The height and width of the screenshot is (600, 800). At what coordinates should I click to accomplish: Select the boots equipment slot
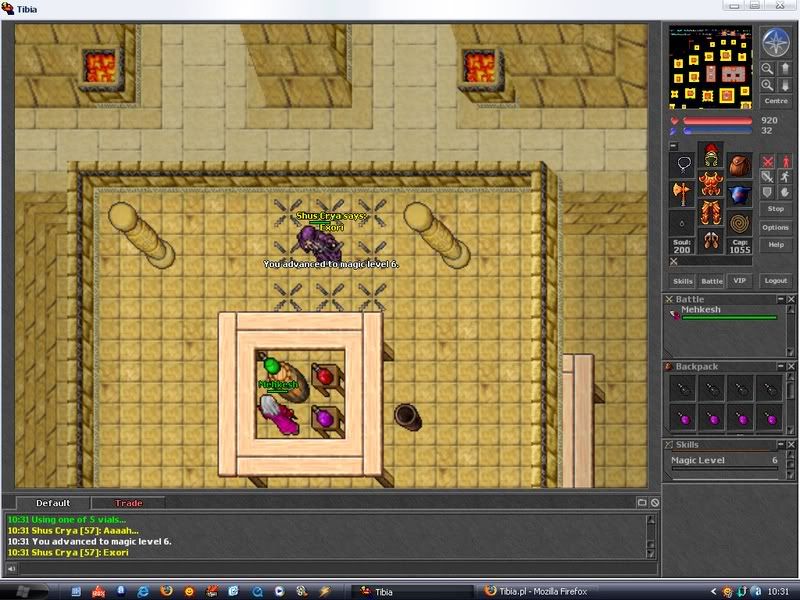711,241
